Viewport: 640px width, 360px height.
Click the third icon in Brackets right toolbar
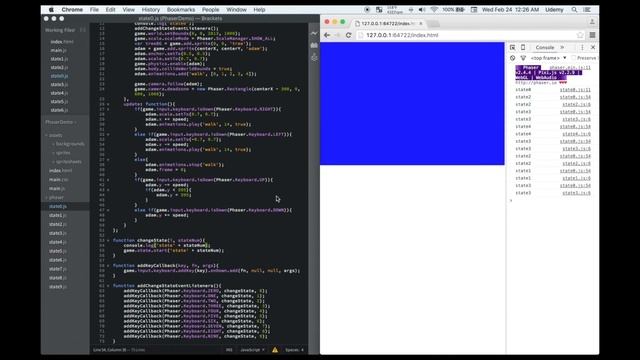(314, 57)
